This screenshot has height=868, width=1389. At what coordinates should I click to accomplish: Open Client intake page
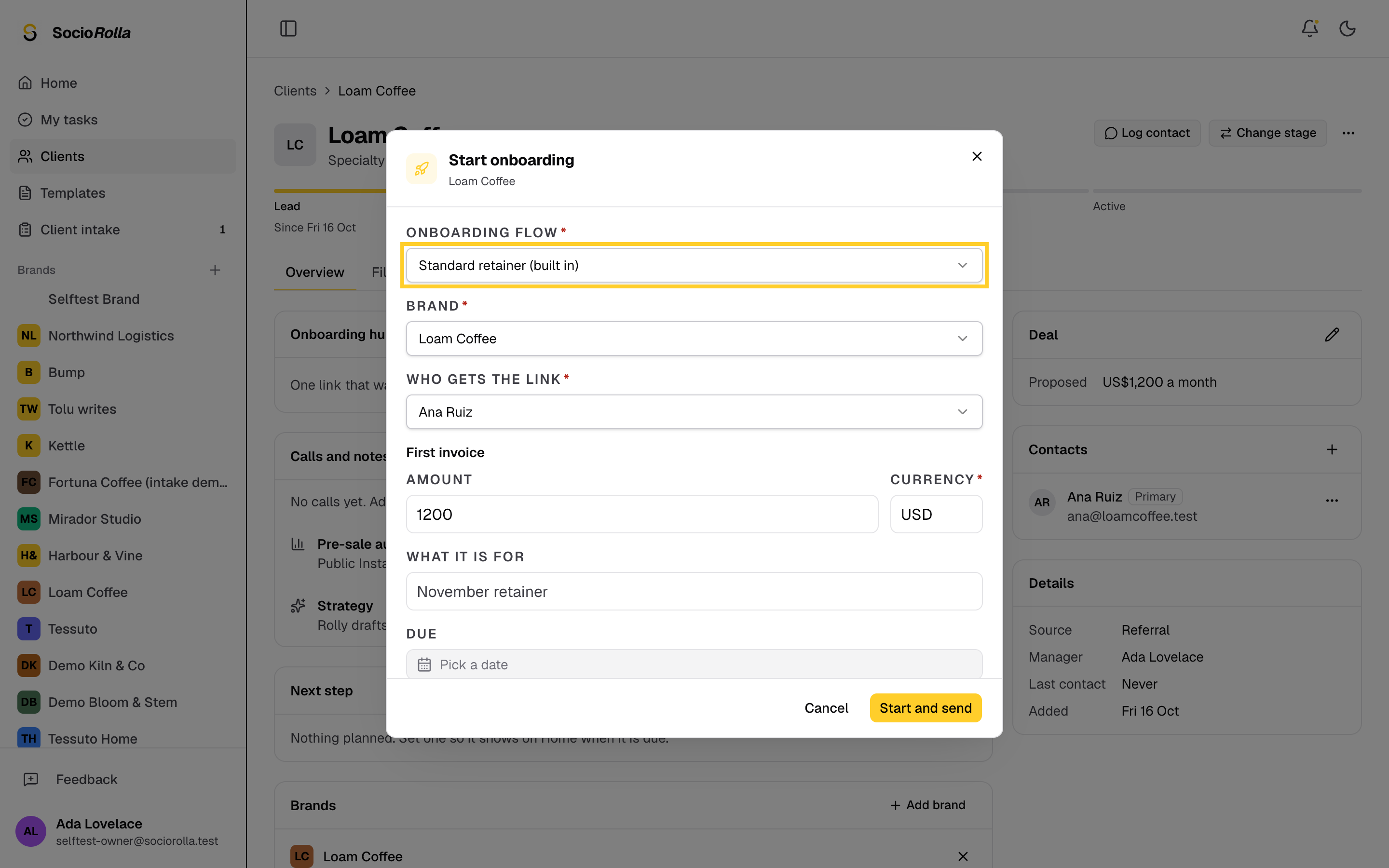point(123,230)
